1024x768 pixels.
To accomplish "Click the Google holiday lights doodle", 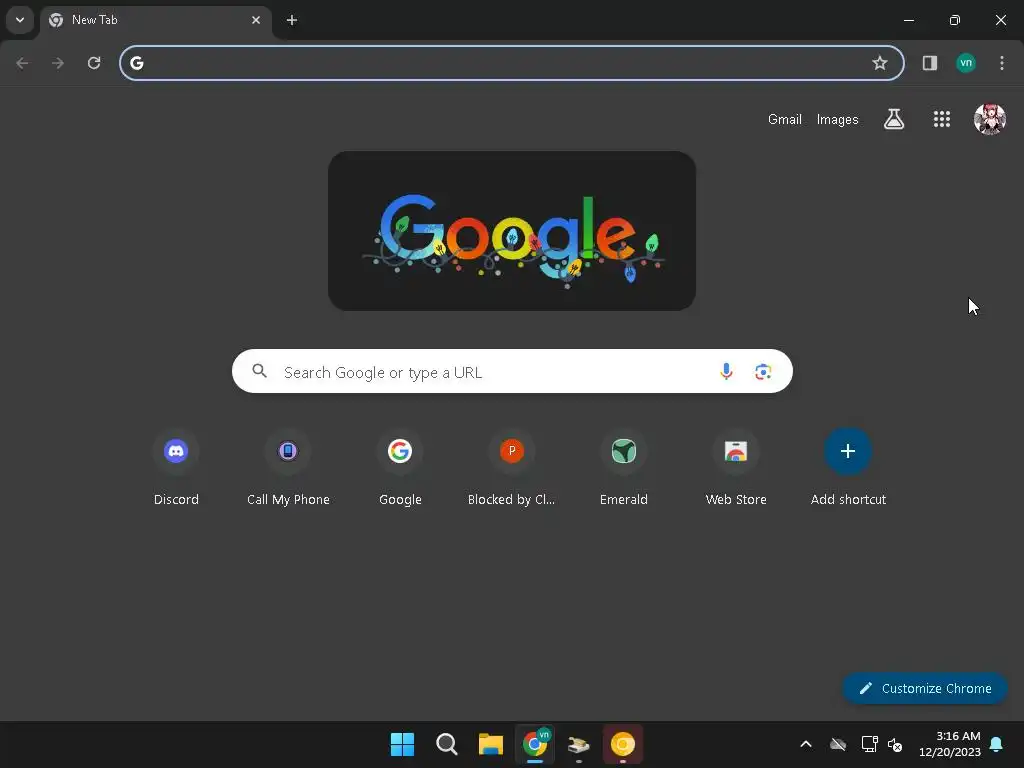I will click(x=512, y=231).
